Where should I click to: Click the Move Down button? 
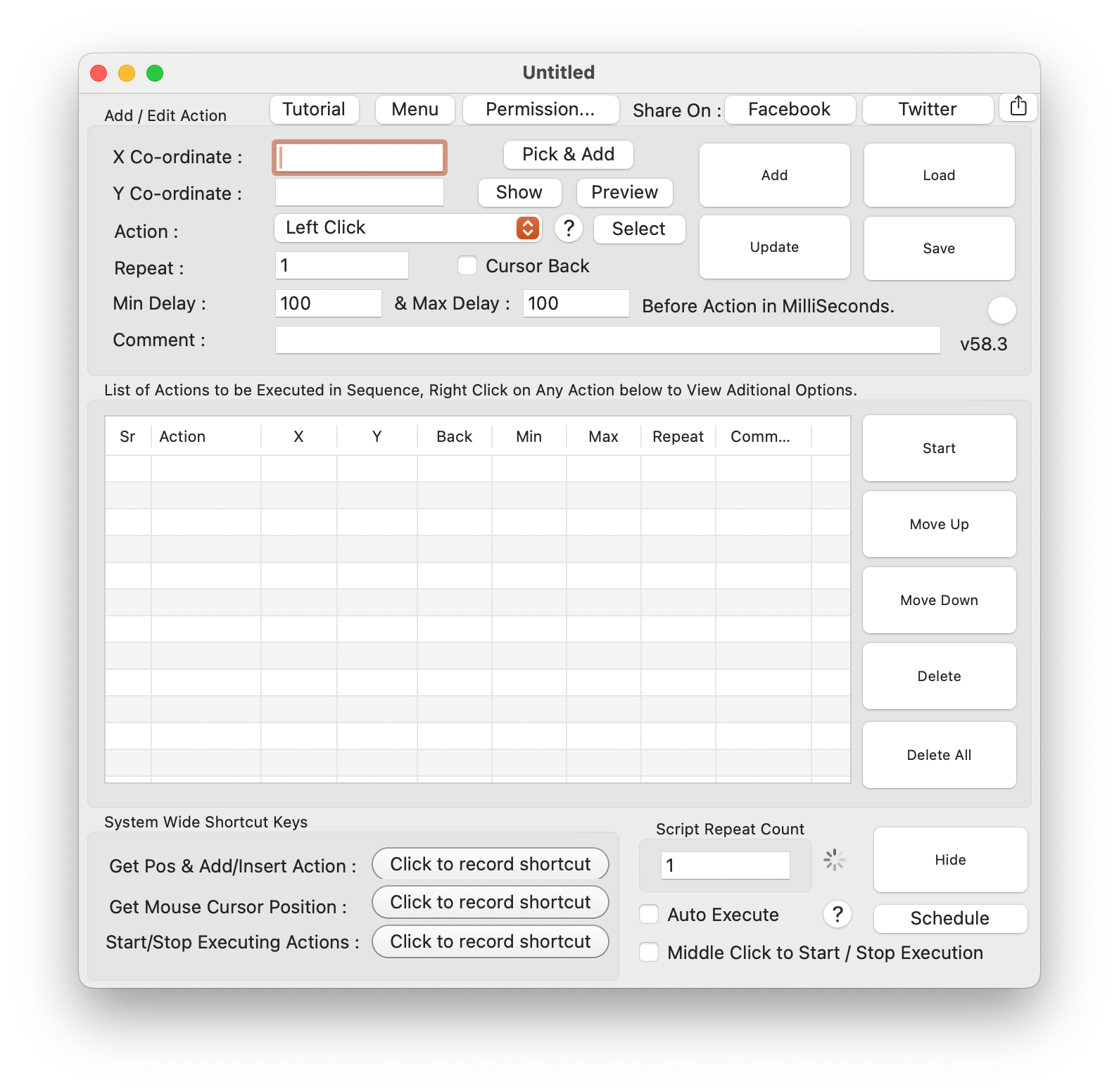pos(939,600)
